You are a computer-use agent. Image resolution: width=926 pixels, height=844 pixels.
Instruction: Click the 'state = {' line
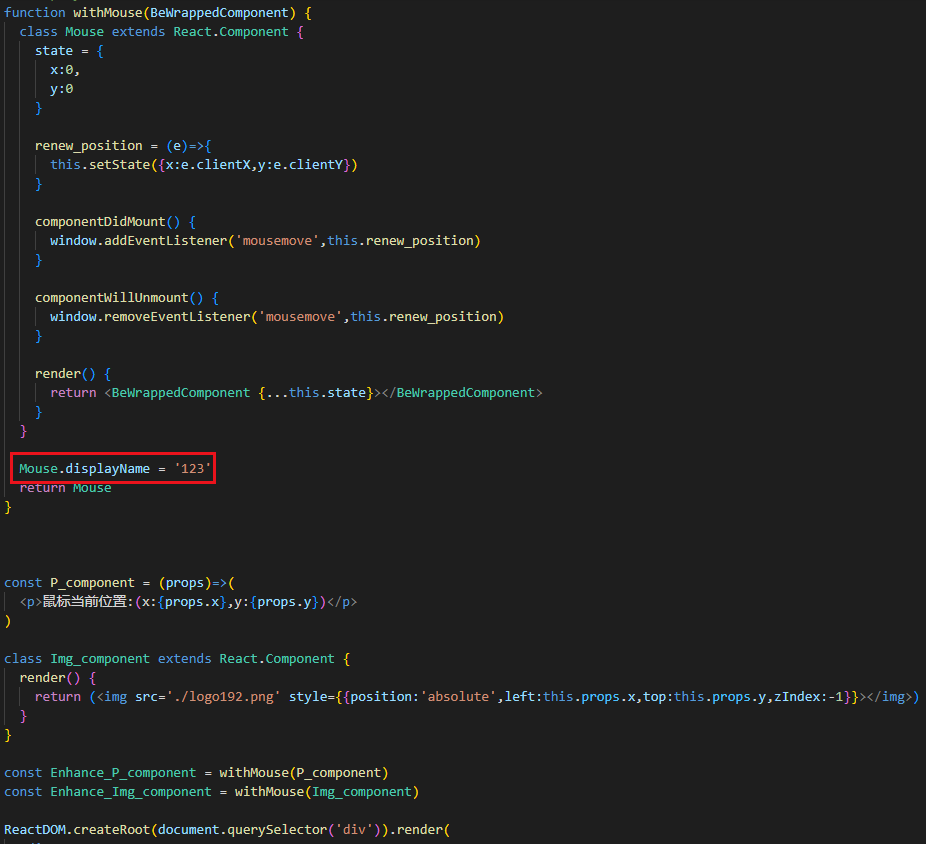pos(69,51)
